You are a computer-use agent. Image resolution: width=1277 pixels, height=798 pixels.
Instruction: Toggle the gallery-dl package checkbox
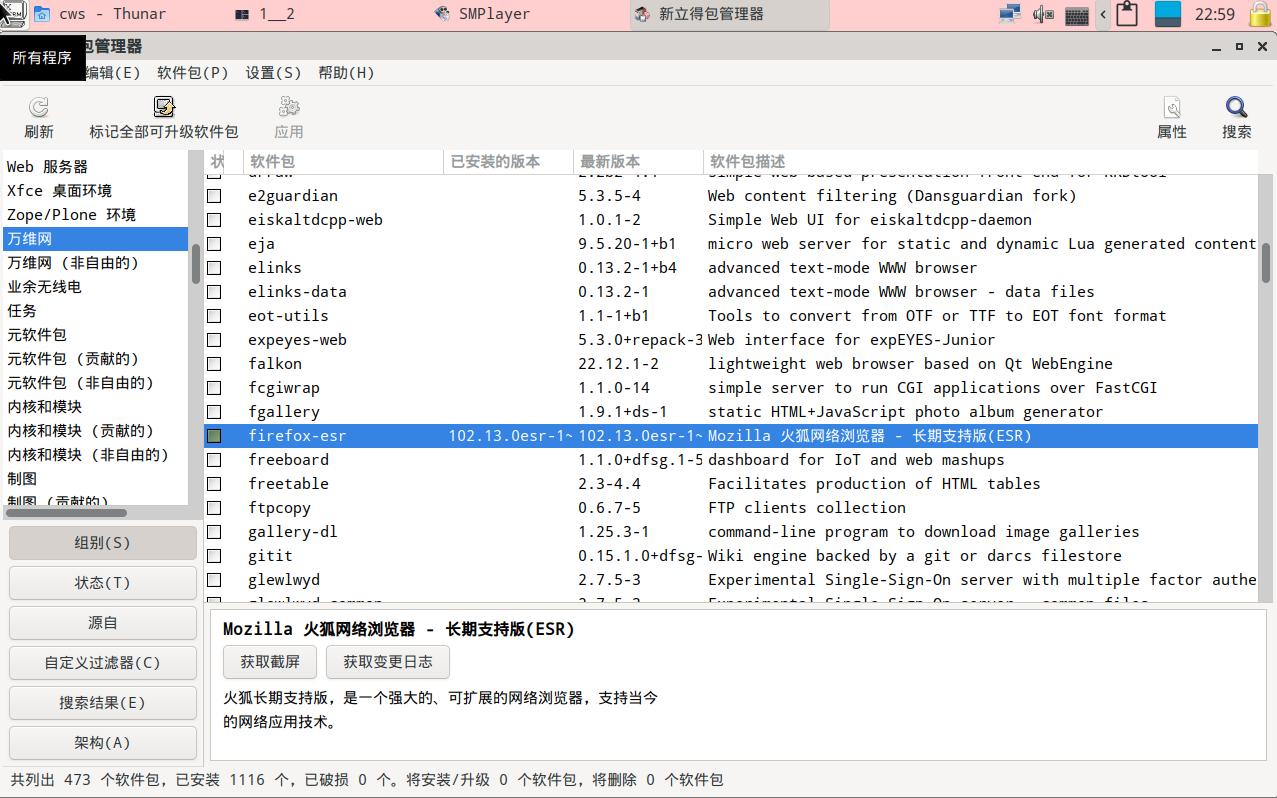[x=214, y=532]
